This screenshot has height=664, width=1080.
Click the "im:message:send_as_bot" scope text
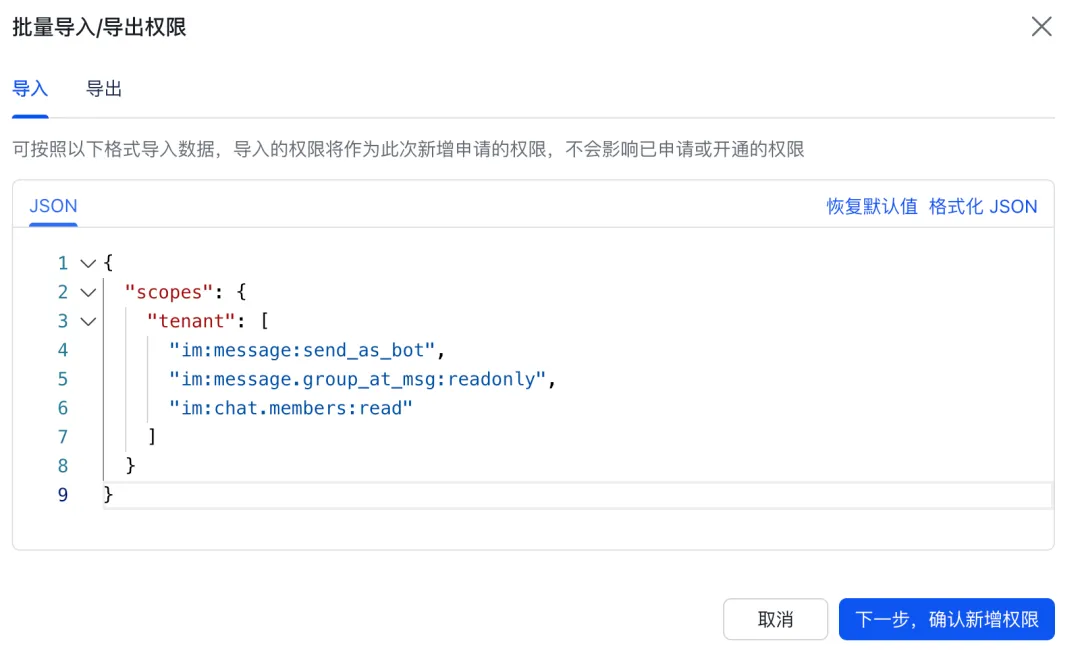click(305, 350)
